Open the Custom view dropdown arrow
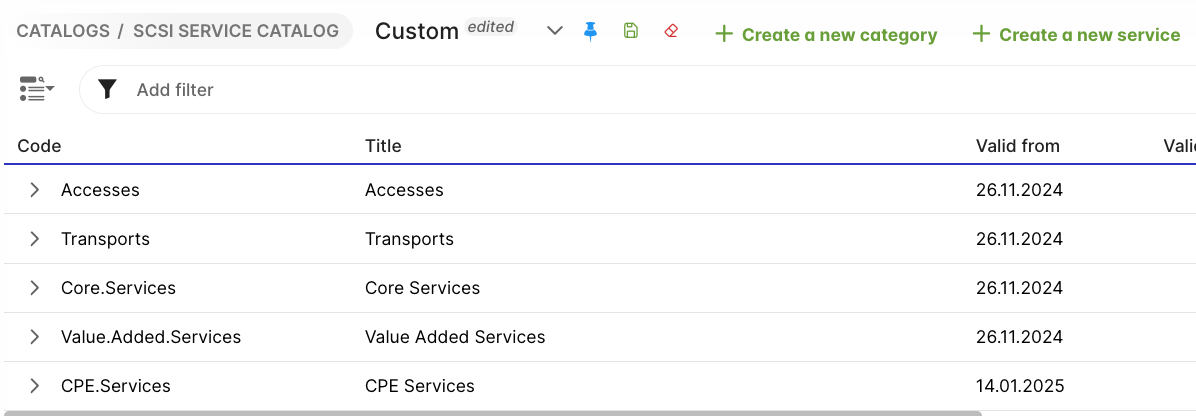The height and width of the screenshot is (416, 1196). click(556, 31)
